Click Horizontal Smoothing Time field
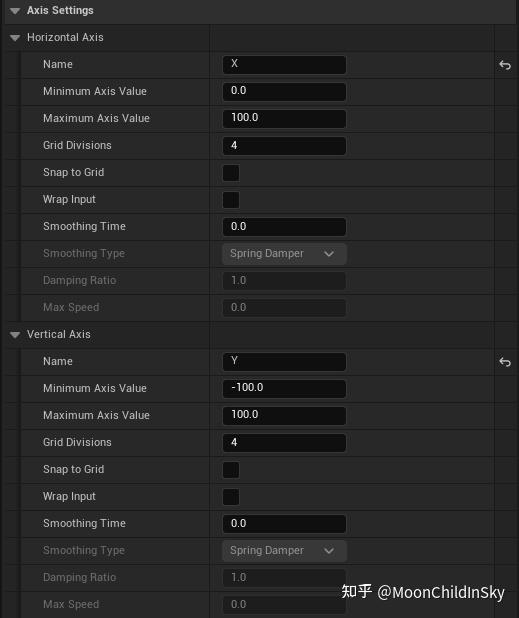Image resolution: width=519 pixels, height=618 pixels. [x=284, y=227]
